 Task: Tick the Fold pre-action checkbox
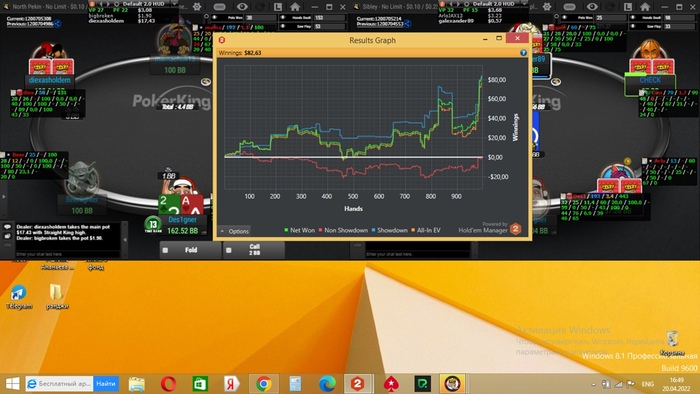pos(165,250)
